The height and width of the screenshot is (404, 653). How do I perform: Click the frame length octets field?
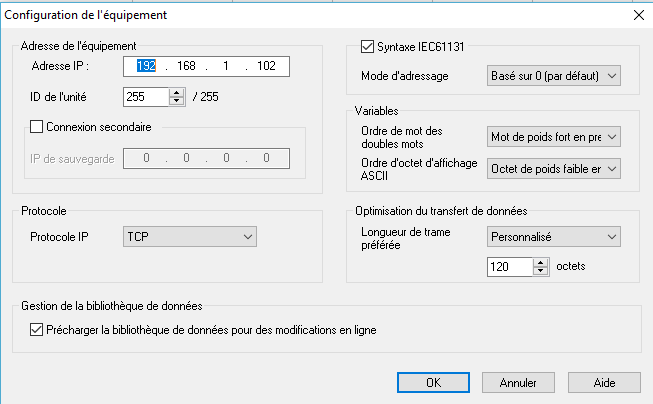[x=509, y=267]
